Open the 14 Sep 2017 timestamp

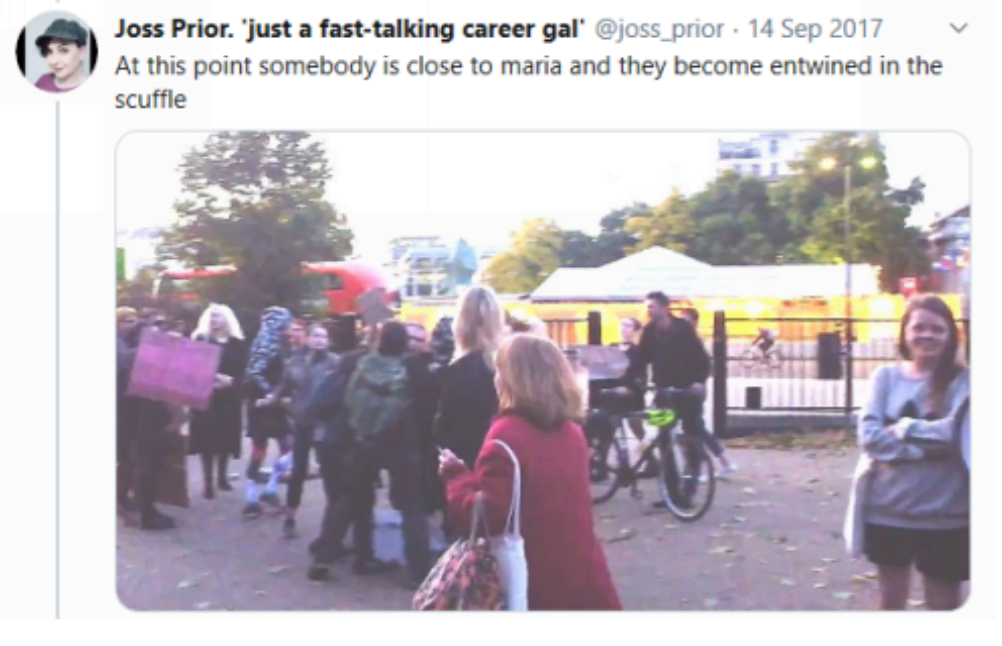pos(815,29)
